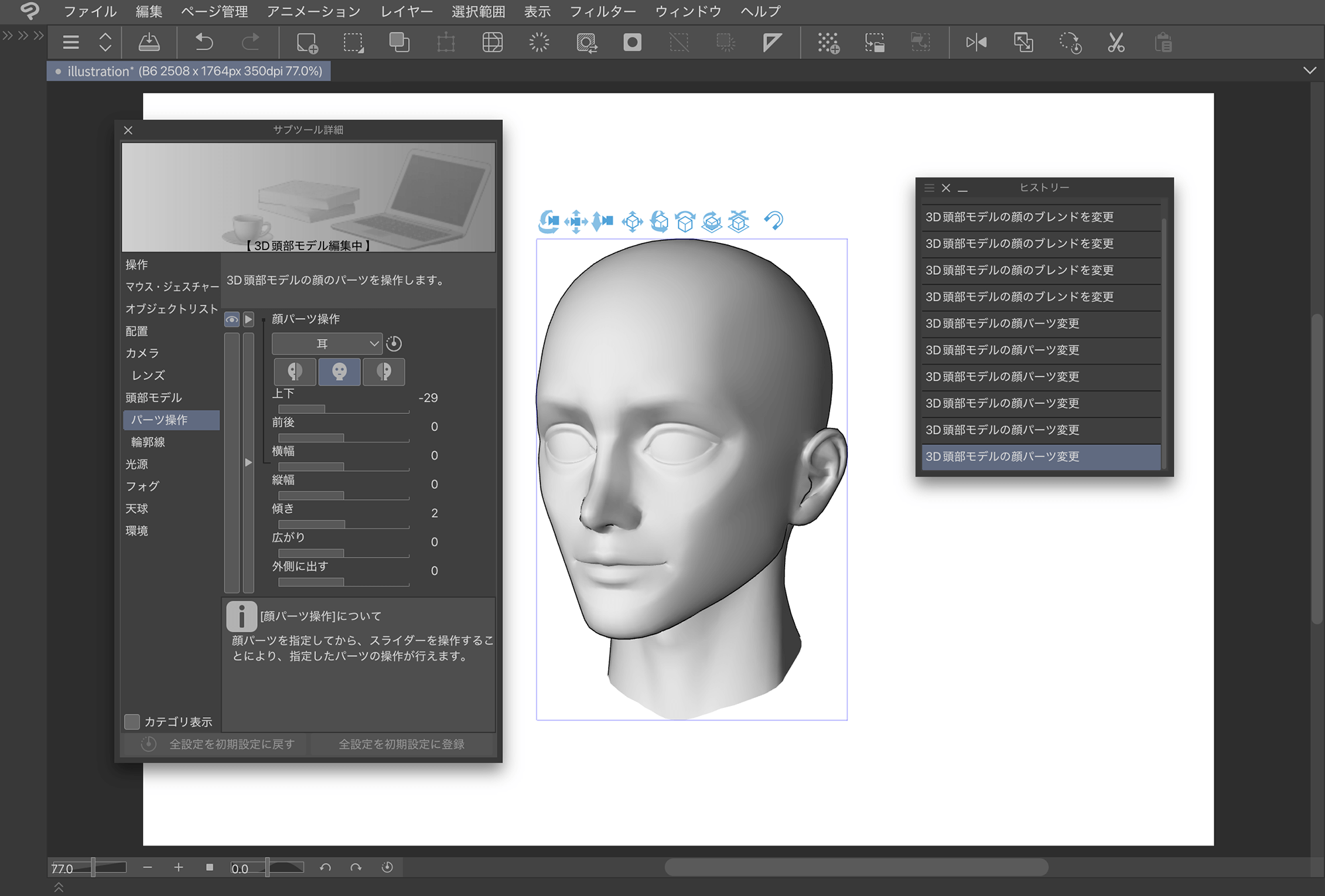The width and height of the screenshot is (1325, 896).
Task: Click the info icon for 顔パーツ操作
Action: (241, 617)
